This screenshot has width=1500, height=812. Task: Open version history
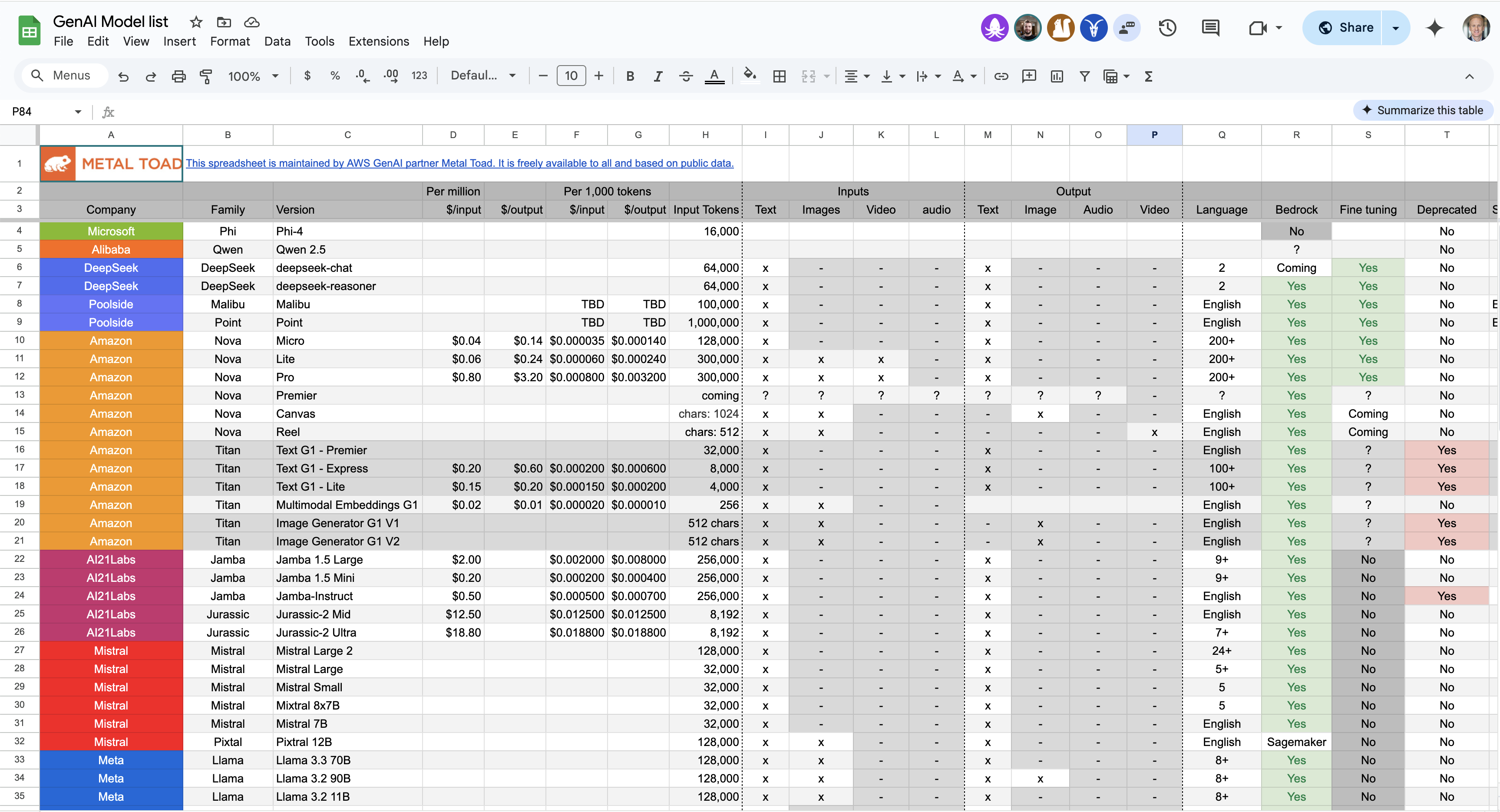[x=1167, y=27]
